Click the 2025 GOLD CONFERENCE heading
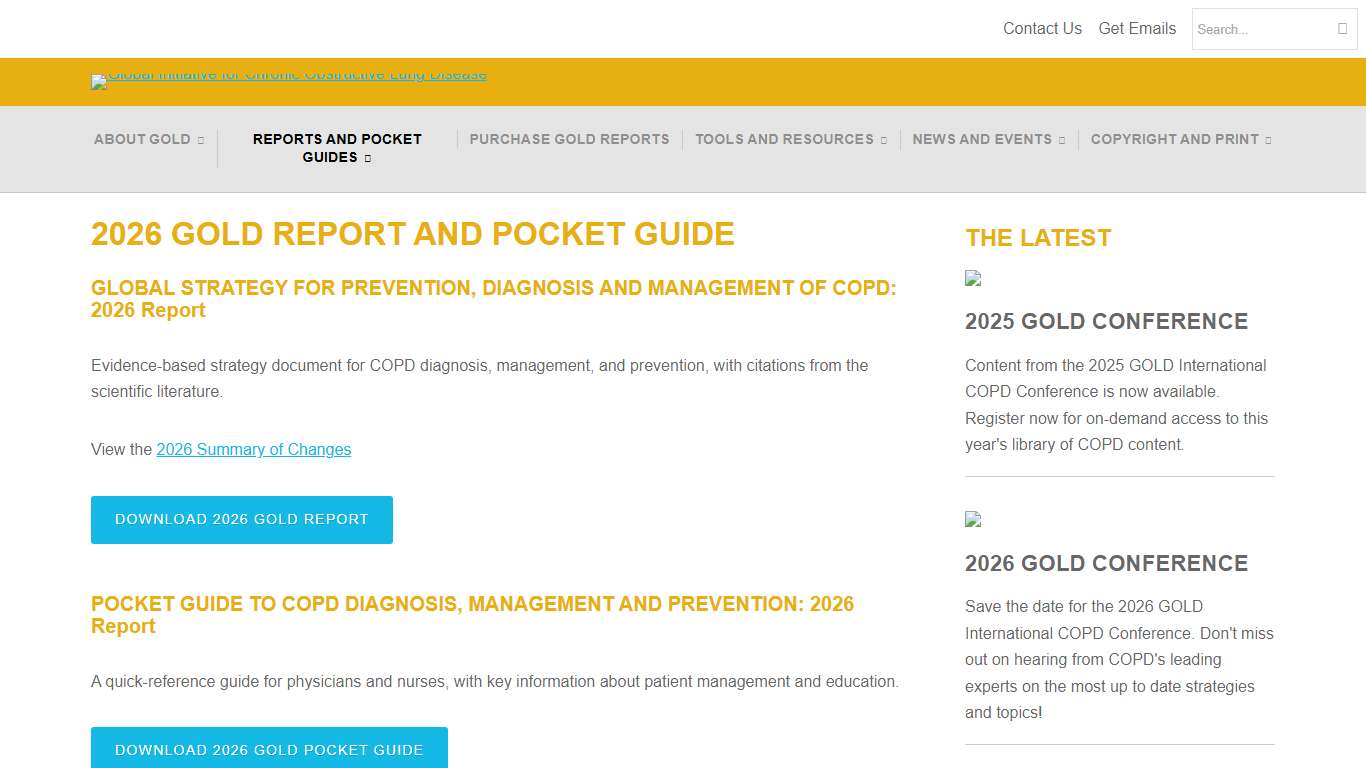This screenshot has width=1366, height=768. 1106,321
